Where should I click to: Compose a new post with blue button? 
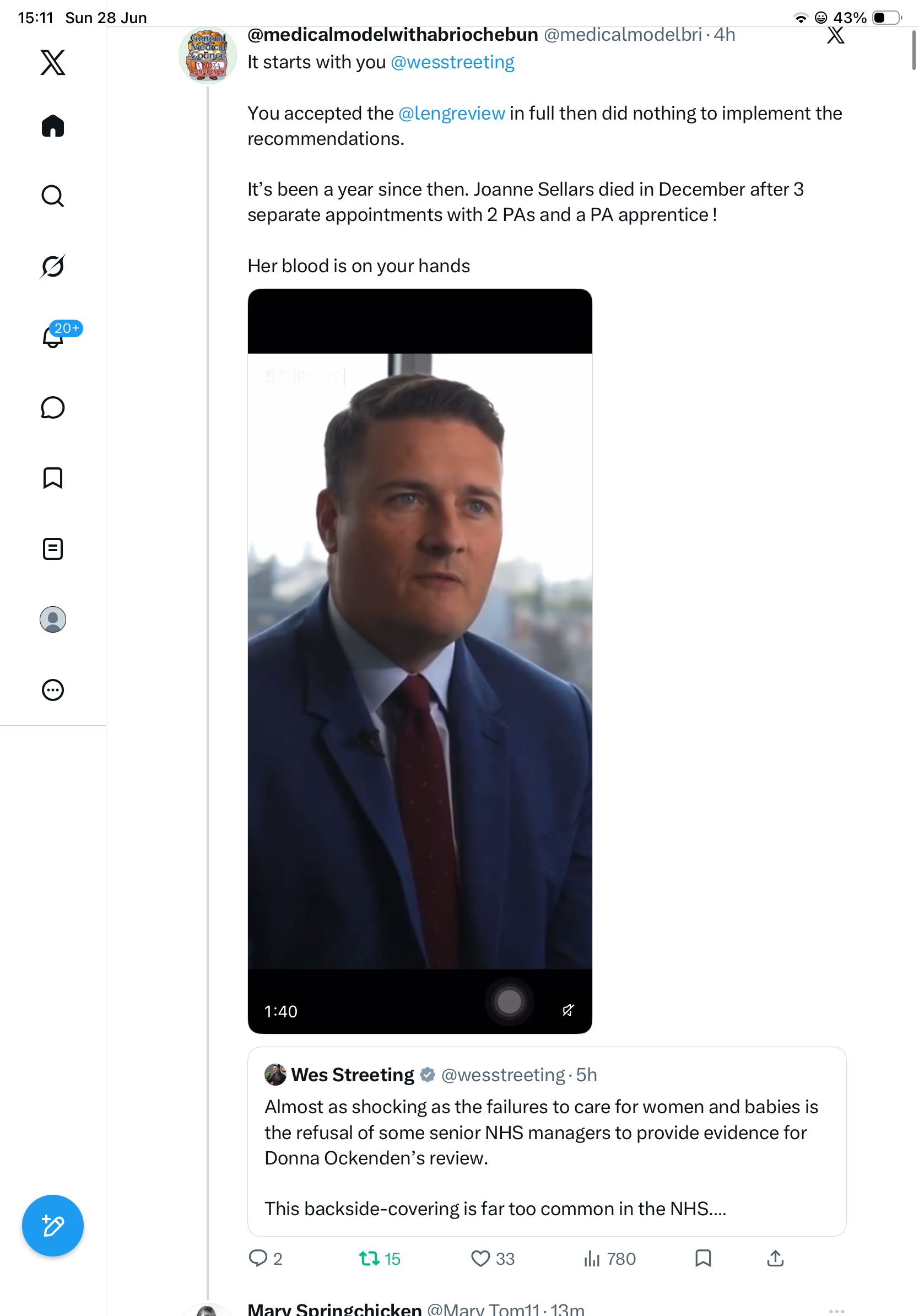53,1226
